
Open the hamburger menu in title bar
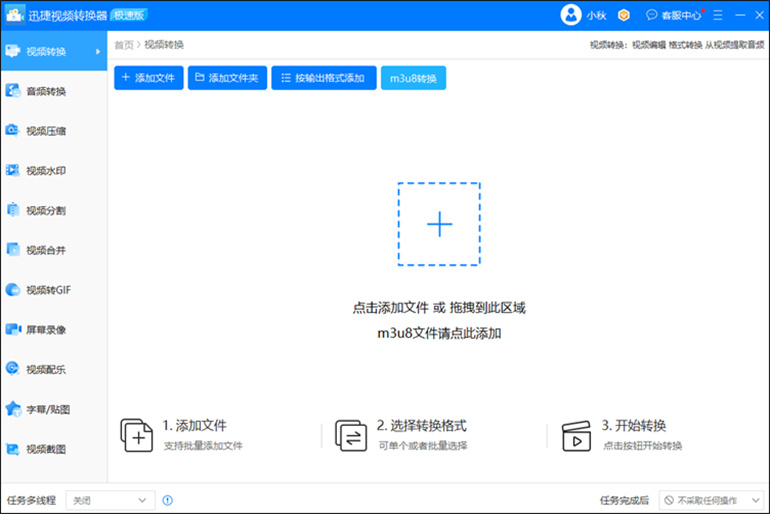point(718,15)
